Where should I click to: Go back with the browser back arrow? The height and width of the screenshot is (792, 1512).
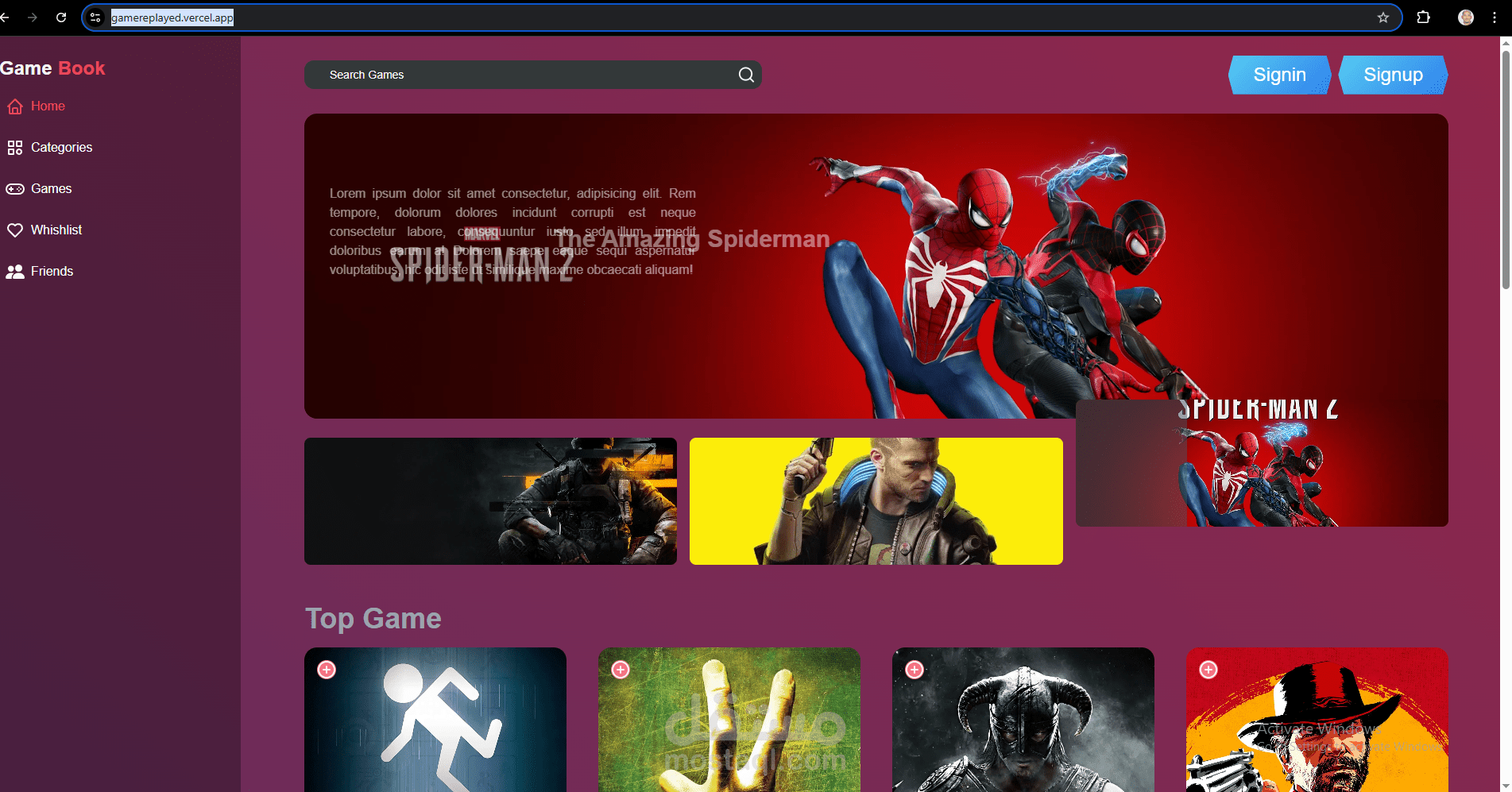click(6, 17)
